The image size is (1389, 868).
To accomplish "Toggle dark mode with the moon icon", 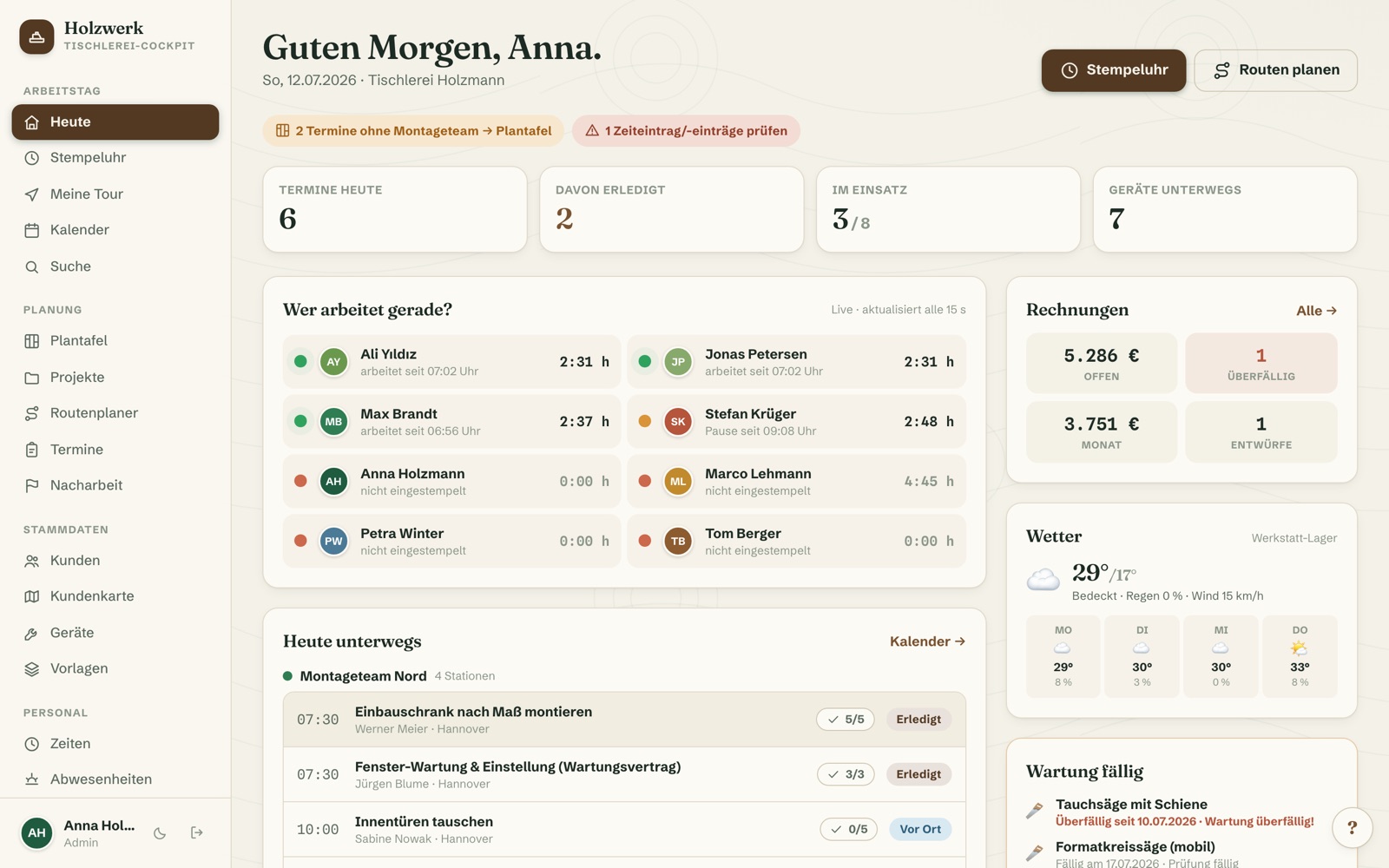I will tap(160, 833).
